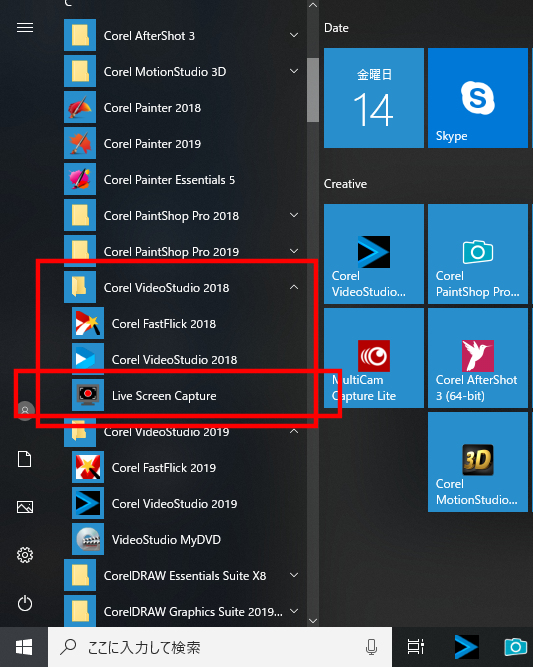Expand the Corel PaintShop Pro 2019 chevron
The height and width of the screenshot is (667, 533).
coord(294,251)
